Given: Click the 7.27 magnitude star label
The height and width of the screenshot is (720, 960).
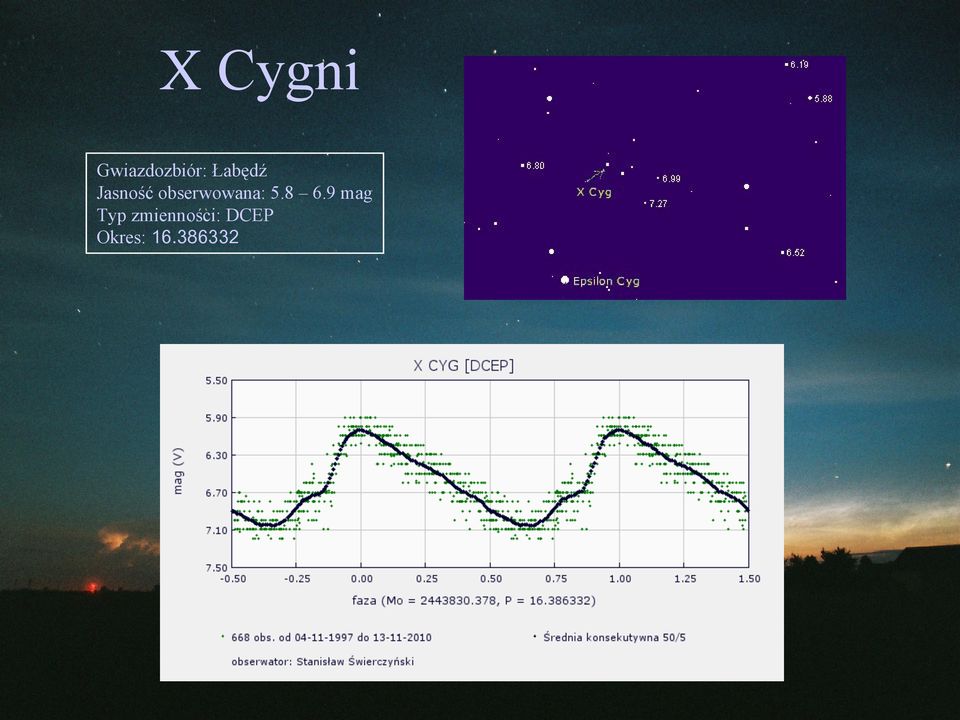Looking at the screenshot, I should click(658, 204).
